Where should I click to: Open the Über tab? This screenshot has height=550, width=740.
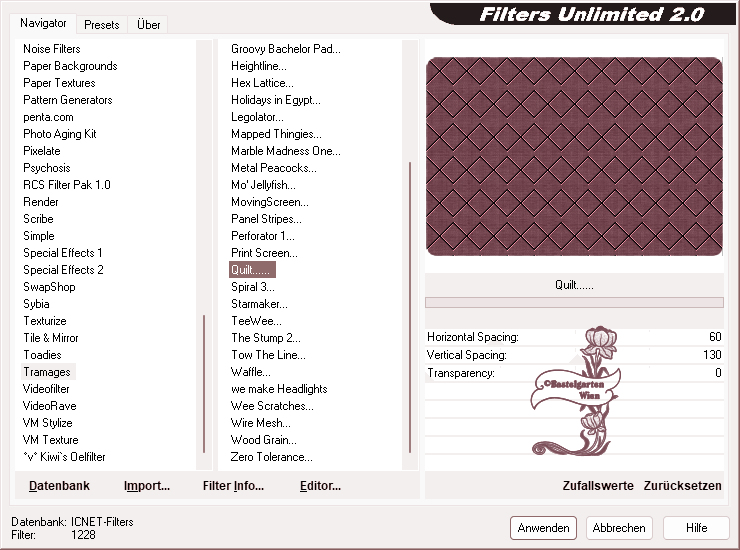(148, 25)
